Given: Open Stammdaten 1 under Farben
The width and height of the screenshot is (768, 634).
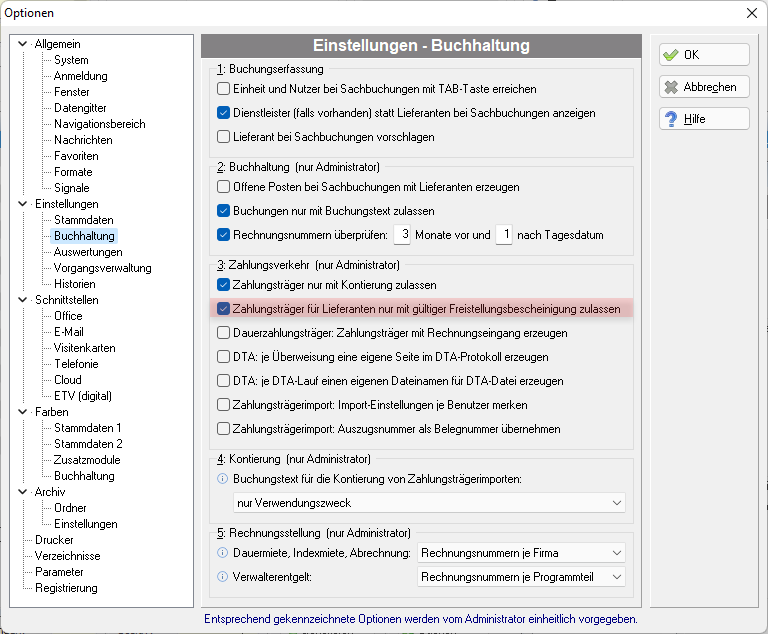Looking at the screenshot, I should 87,428.
